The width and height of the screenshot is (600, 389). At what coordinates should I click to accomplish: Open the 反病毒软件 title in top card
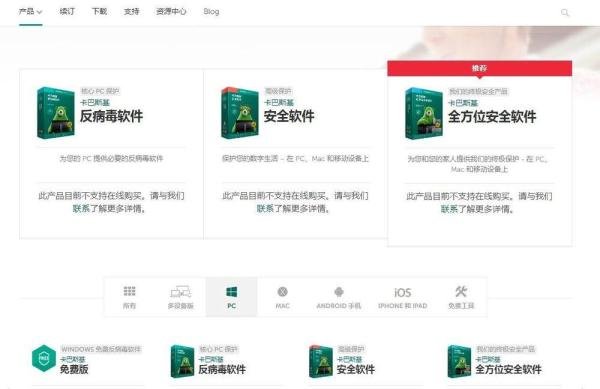111,116
